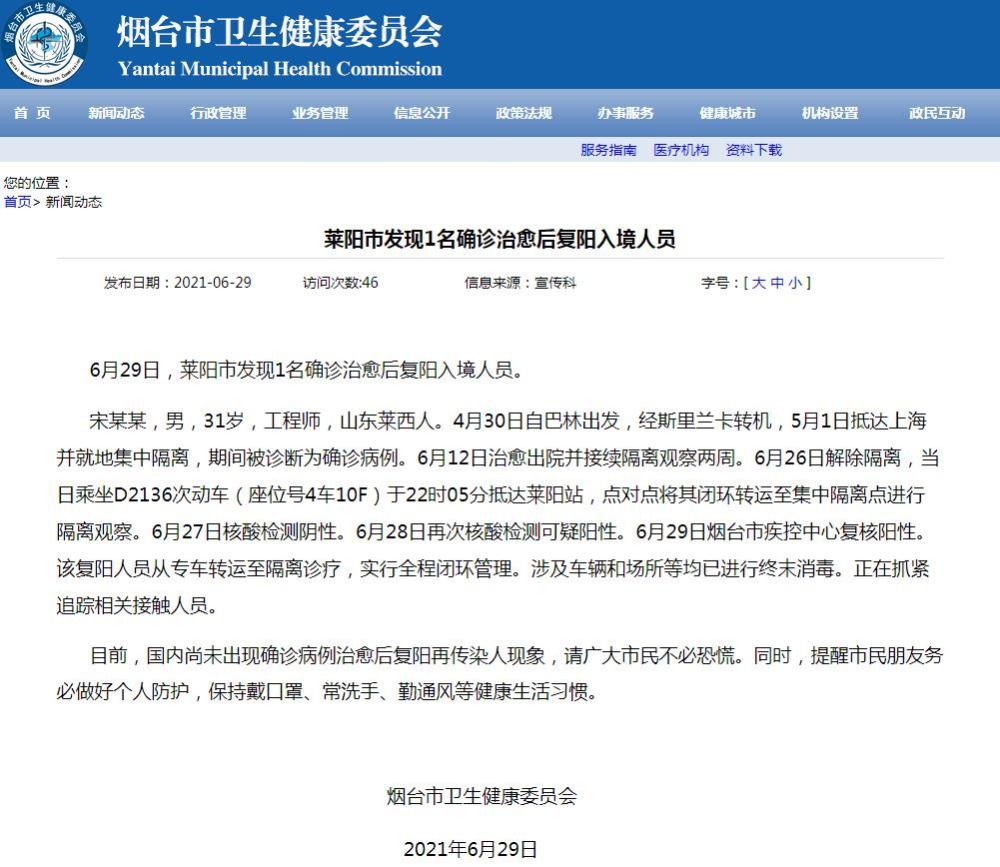Click 信息来源：宣传科 text
The image size is (1000, 867).
(x=520, y=283)
